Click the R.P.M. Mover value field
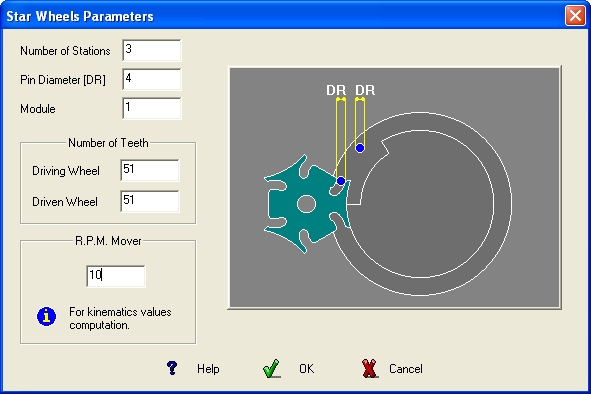Image resolution: width=591 pixels, height=394 pixels. click(x=116, y=276)
